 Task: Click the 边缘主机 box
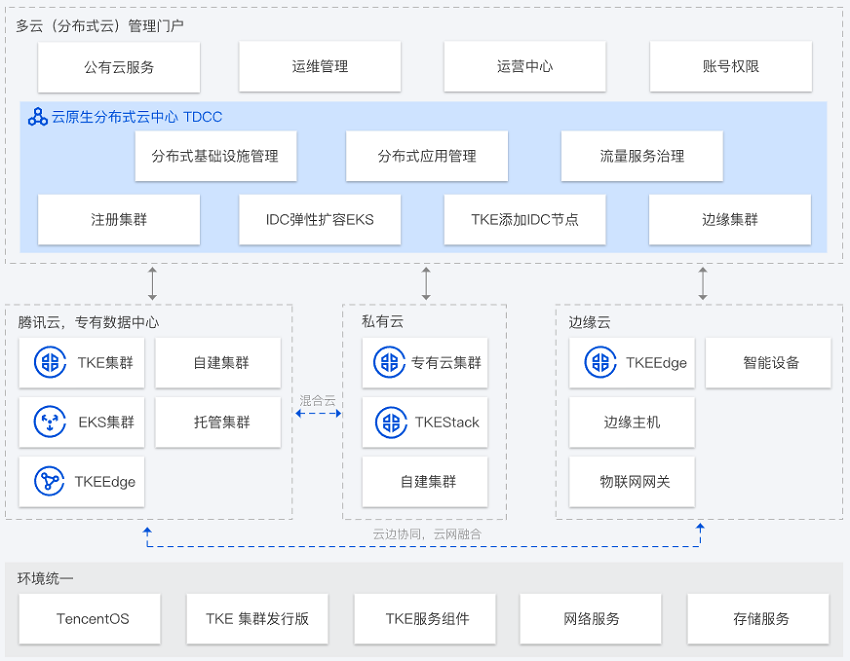click(x=632, y=422)
